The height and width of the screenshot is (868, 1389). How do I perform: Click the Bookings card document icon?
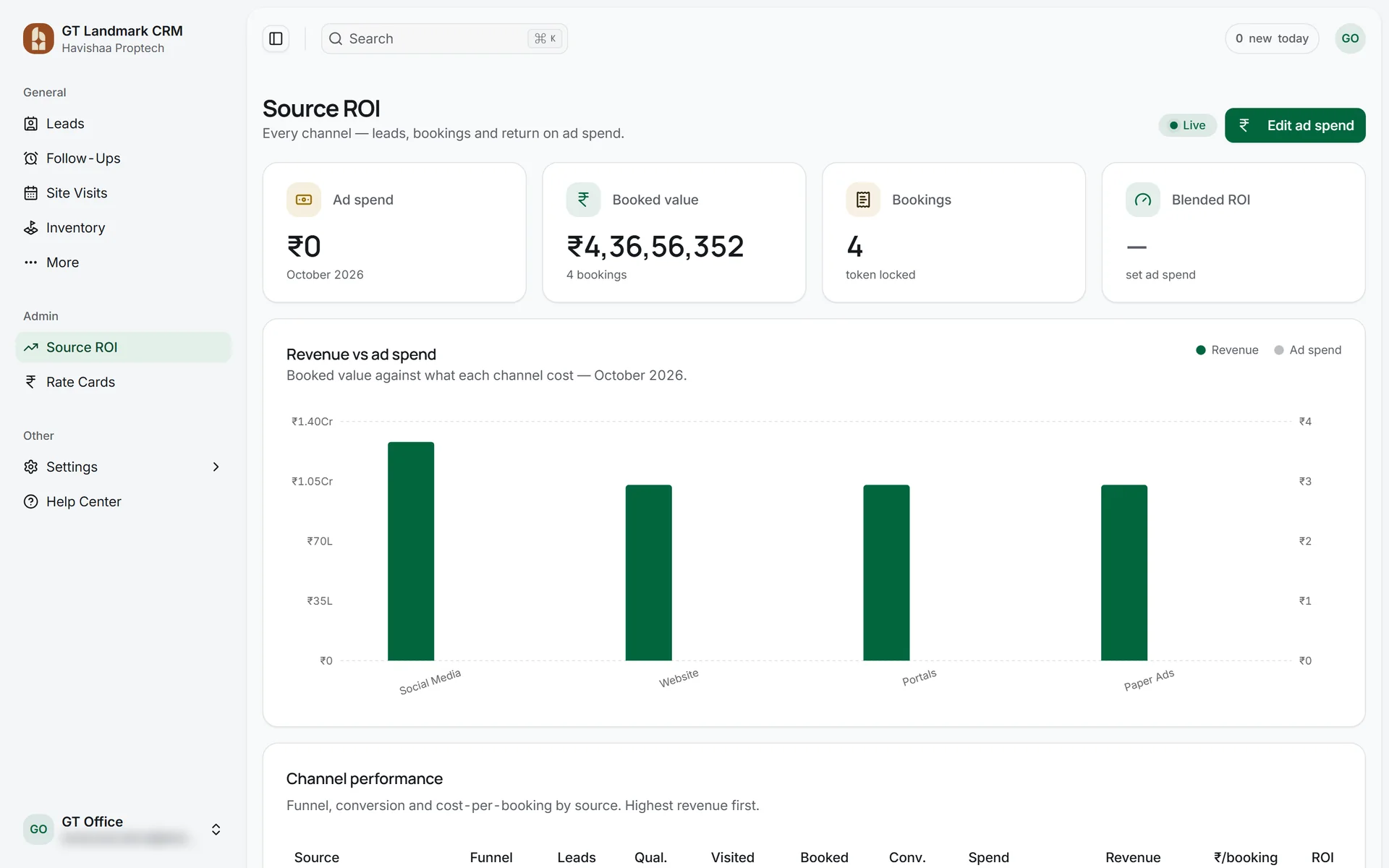[x=863, y=200]
